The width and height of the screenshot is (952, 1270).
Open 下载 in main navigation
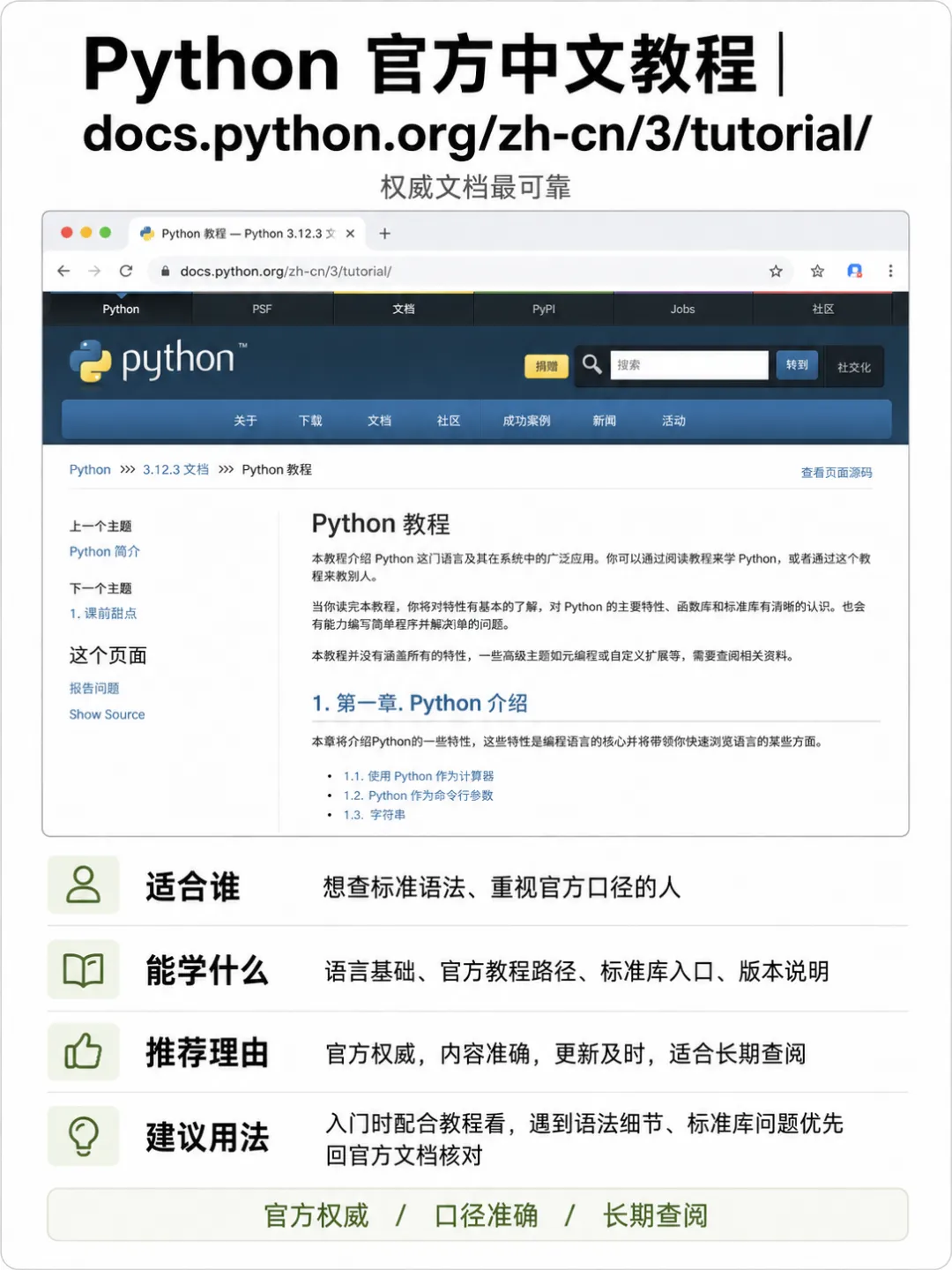[310, 421]
